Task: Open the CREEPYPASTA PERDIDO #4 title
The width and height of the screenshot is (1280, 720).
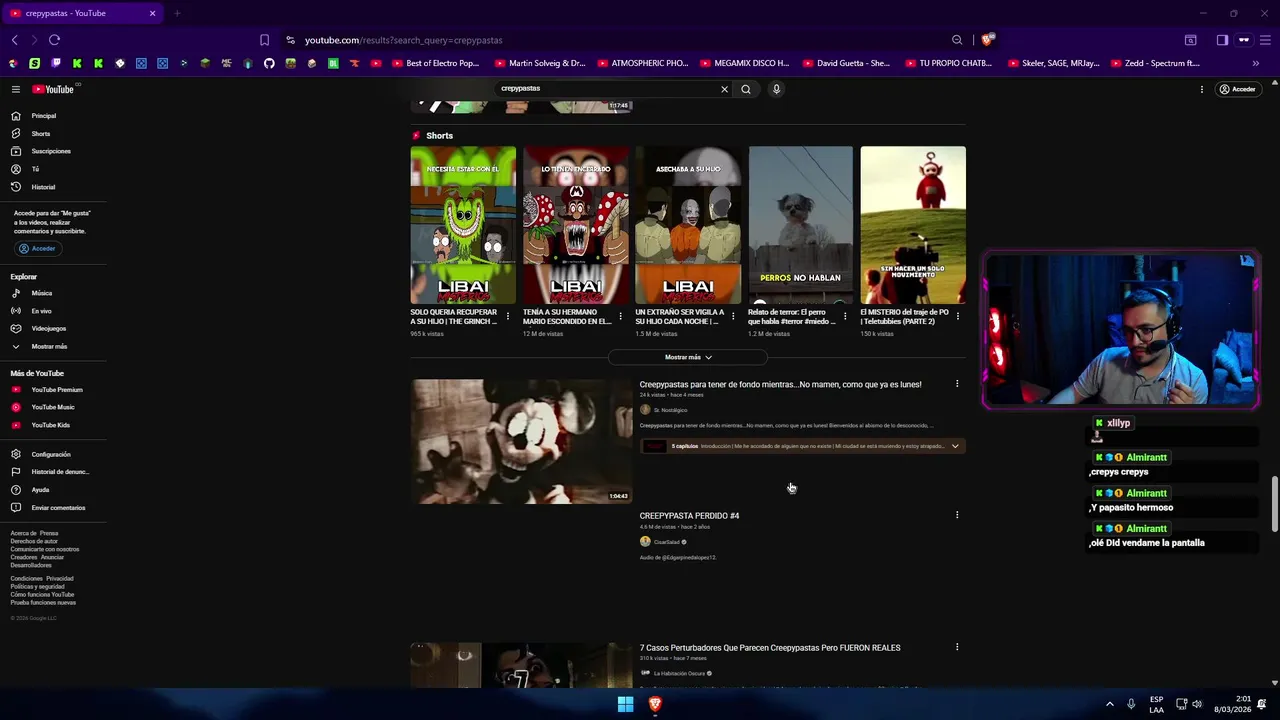Action: click(689, 516)
